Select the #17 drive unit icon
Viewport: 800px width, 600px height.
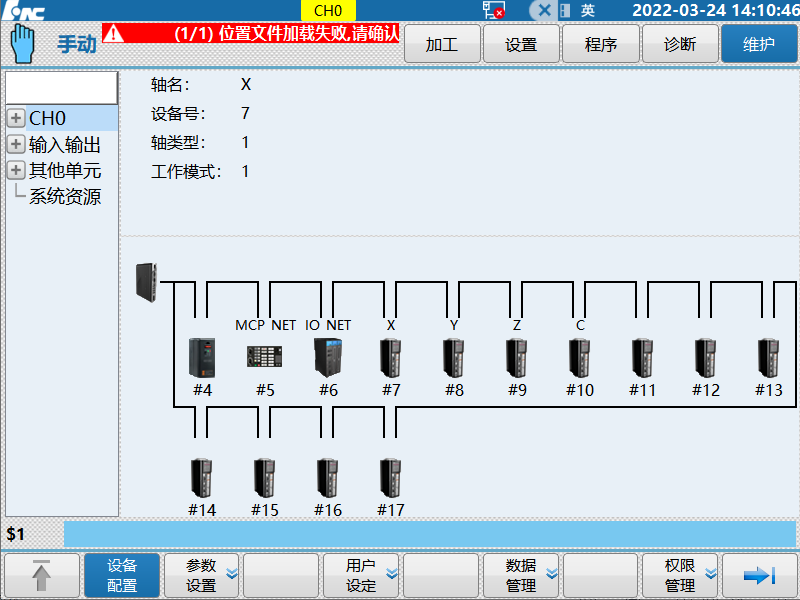391,478
